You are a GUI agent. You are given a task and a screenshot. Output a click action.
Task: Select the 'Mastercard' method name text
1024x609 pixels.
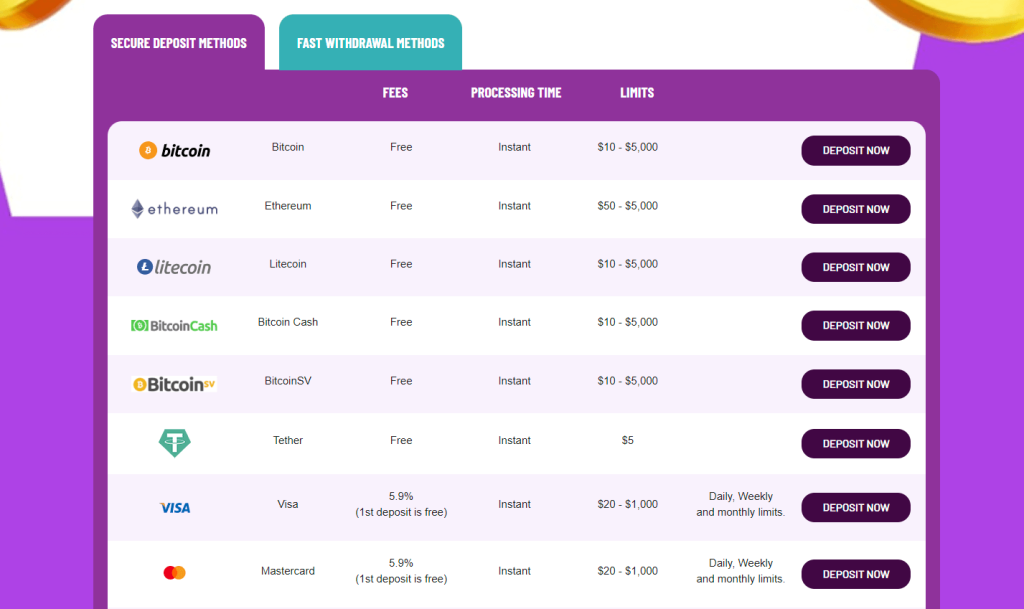coord(288,570)
